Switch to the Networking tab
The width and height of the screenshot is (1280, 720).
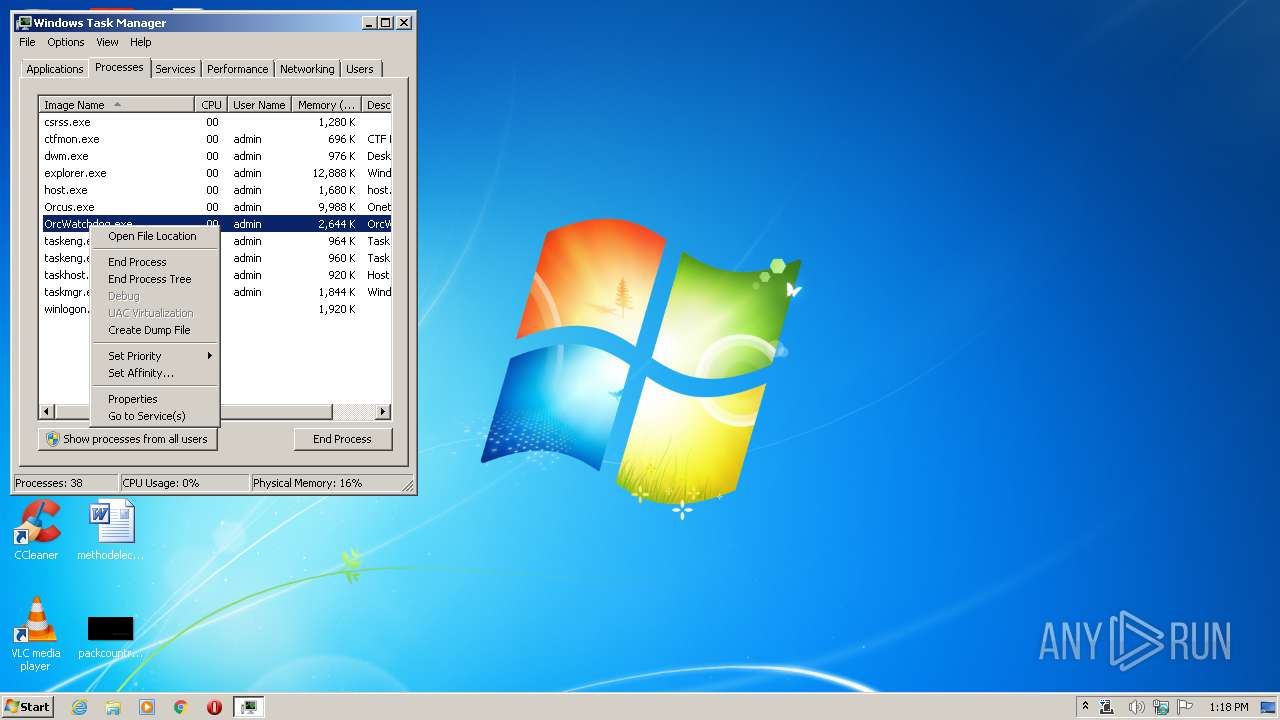(307, 69)
